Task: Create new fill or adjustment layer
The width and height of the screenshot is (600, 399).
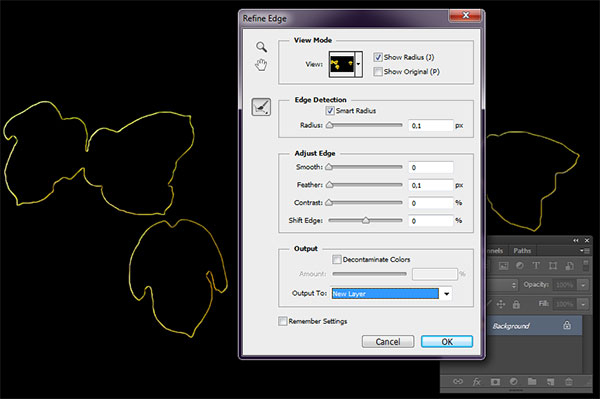Action: (514, 381)
